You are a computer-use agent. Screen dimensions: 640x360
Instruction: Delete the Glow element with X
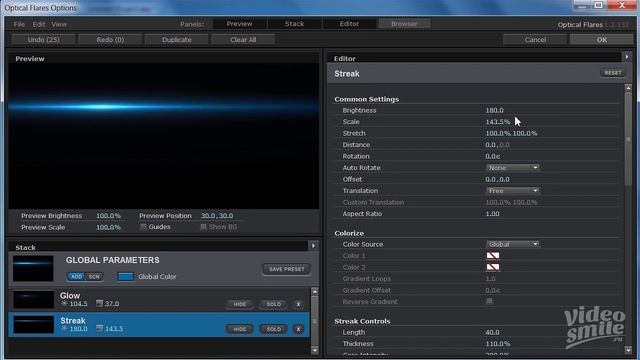(x=298, y=304)
